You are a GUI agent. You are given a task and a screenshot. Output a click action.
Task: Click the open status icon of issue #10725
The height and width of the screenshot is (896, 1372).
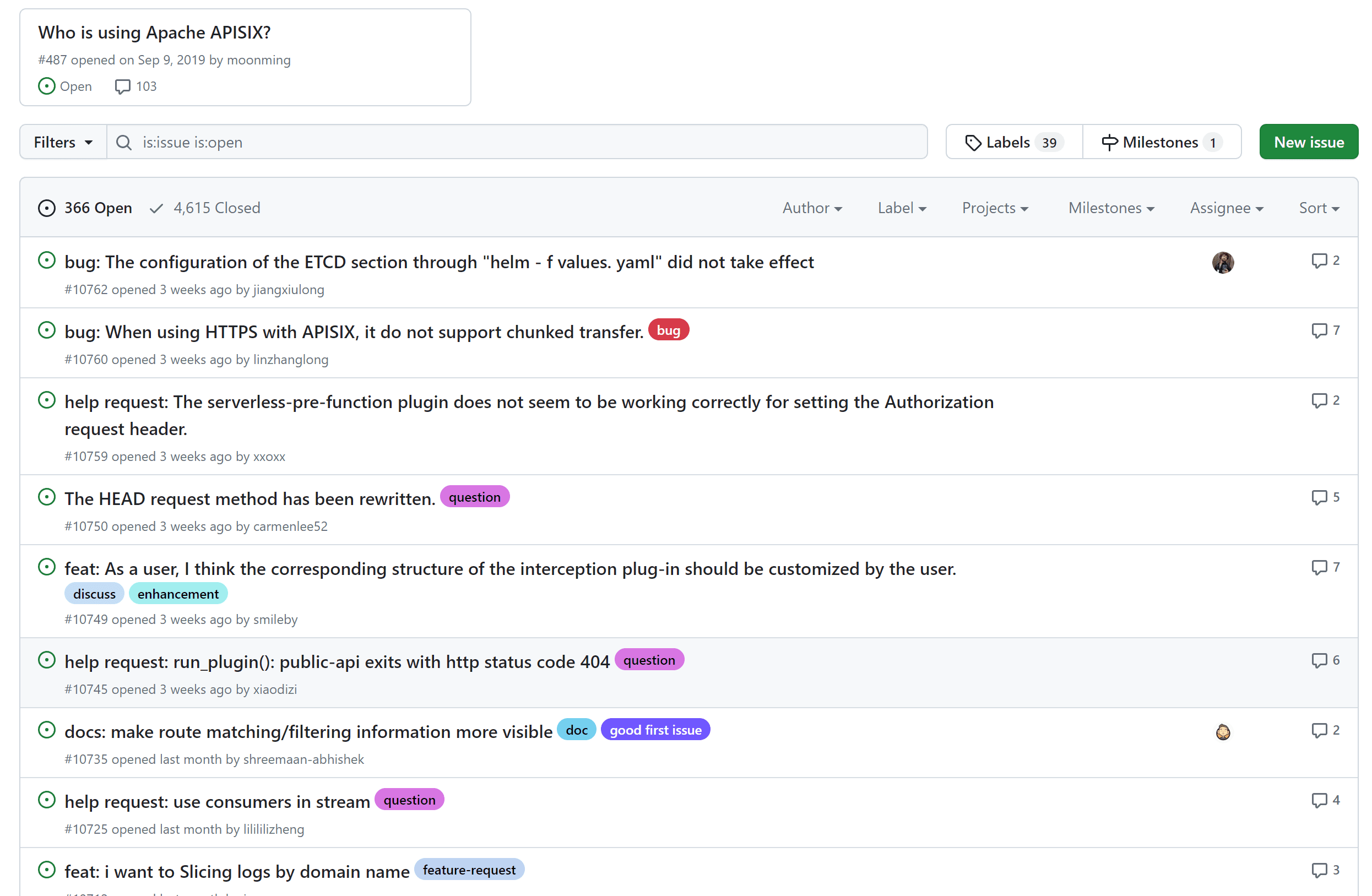pos(47,800)
